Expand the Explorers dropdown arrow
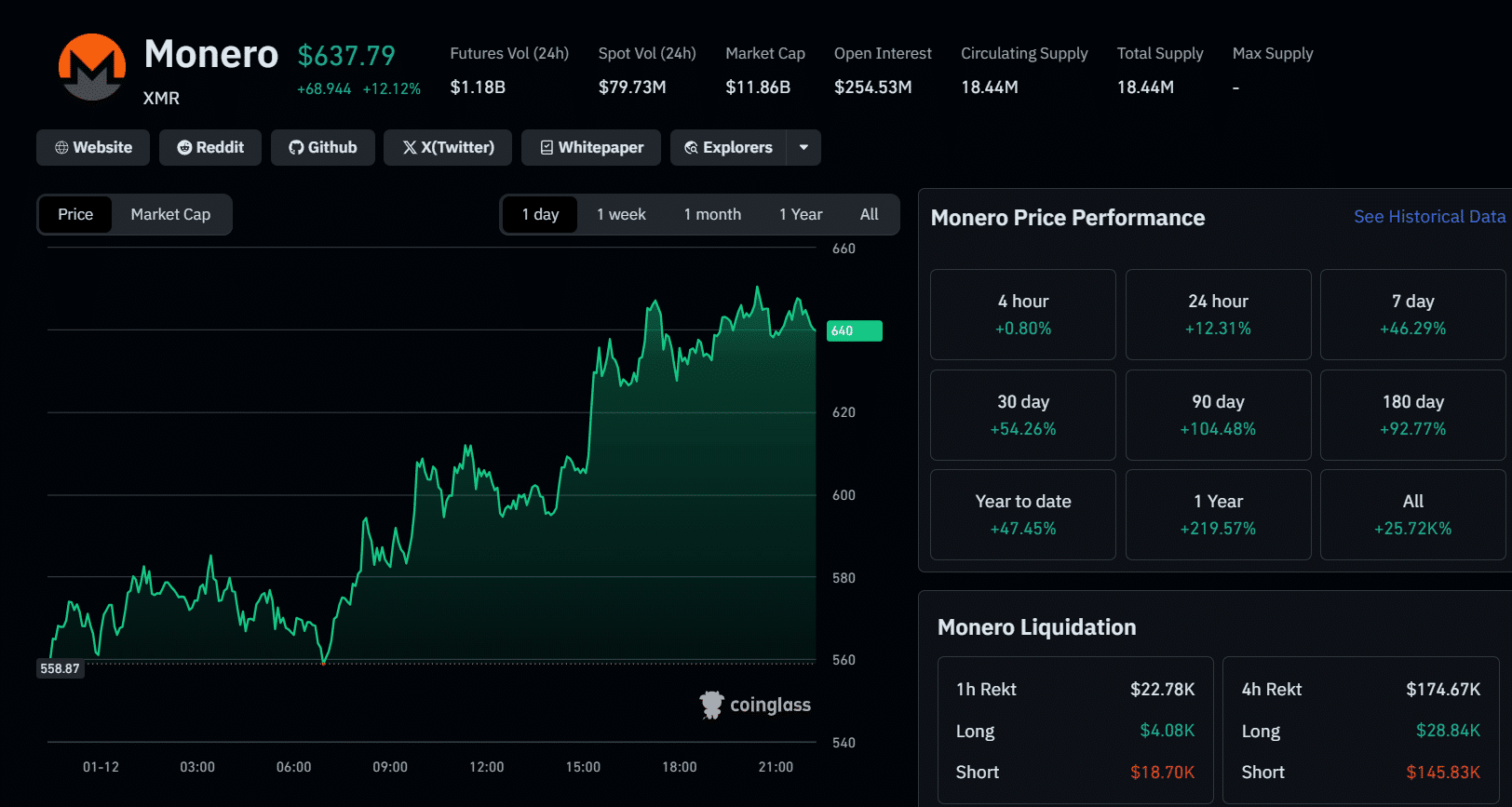This screenshot has height=807, width=1512. [x=803, y=147]
